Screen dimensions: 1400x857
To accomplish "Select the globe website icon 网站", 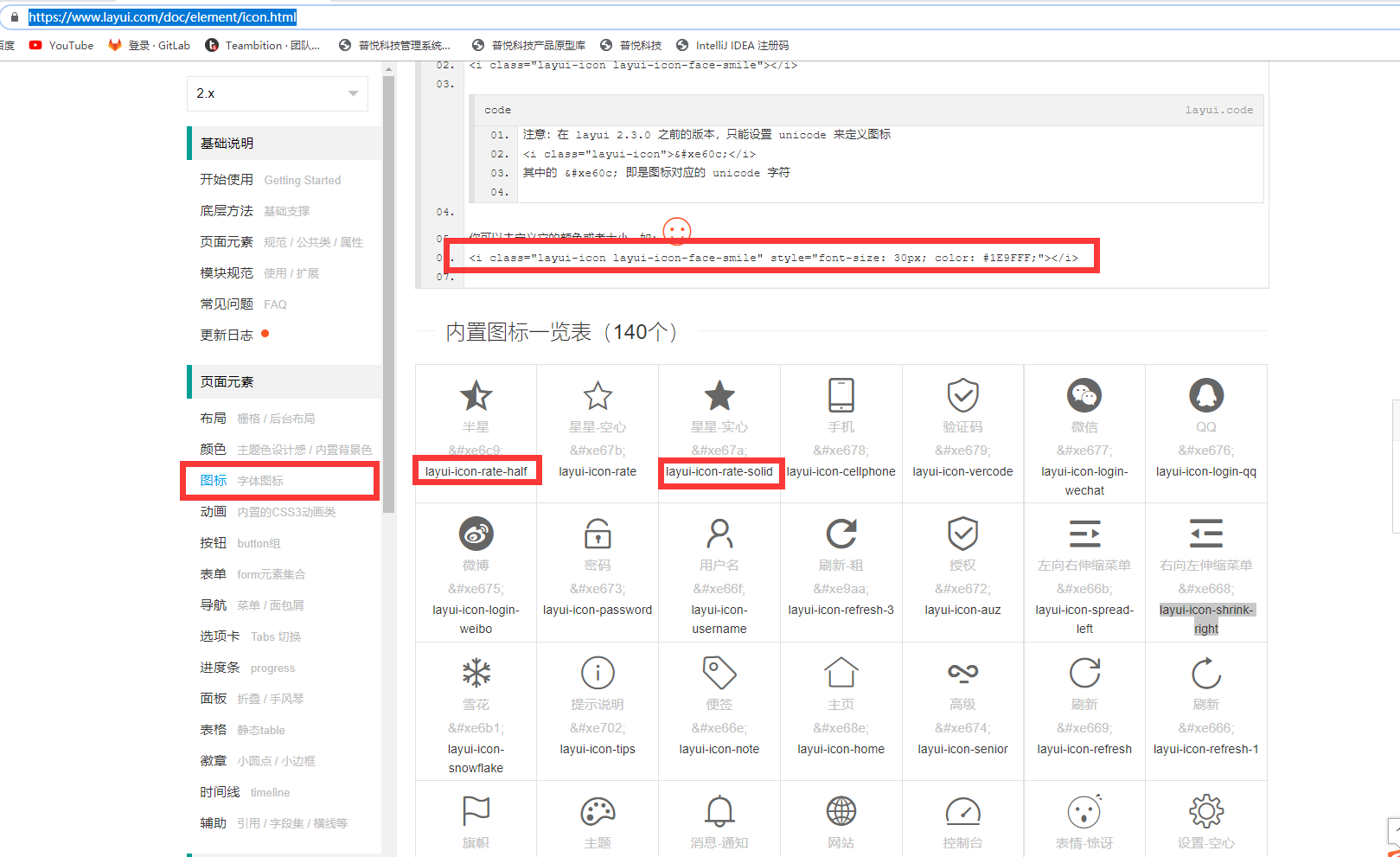I will click(x=841, y=811).
